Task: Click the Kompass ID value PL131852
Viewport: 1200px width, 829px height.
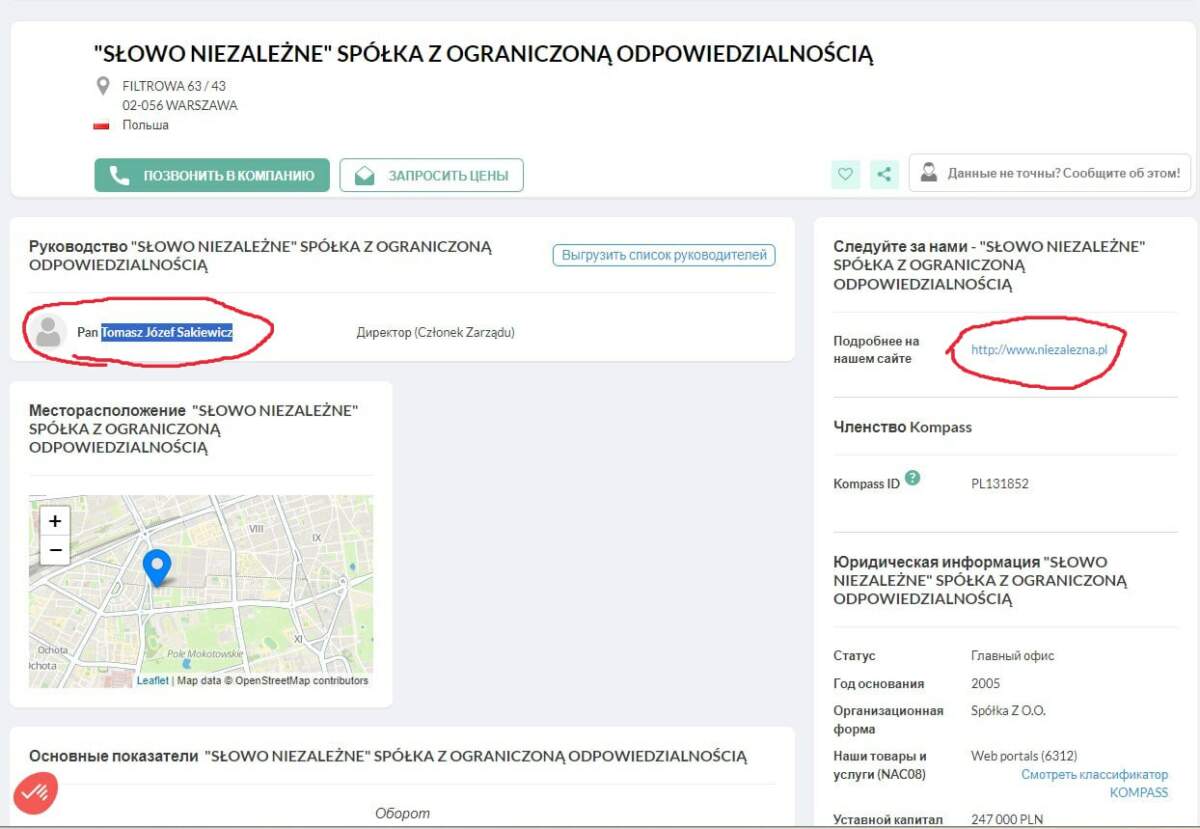Action: (1000, 484)
